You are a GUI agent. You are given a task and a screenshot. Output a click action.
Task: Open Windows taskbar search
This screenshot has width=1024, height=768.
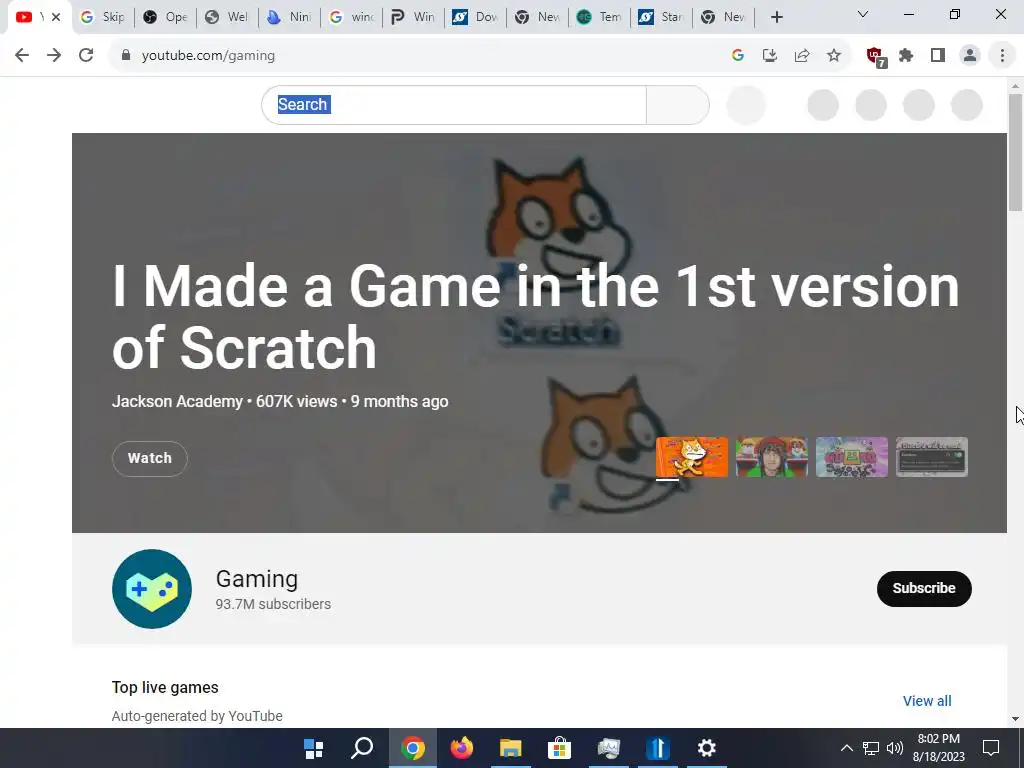pos(362,748)
